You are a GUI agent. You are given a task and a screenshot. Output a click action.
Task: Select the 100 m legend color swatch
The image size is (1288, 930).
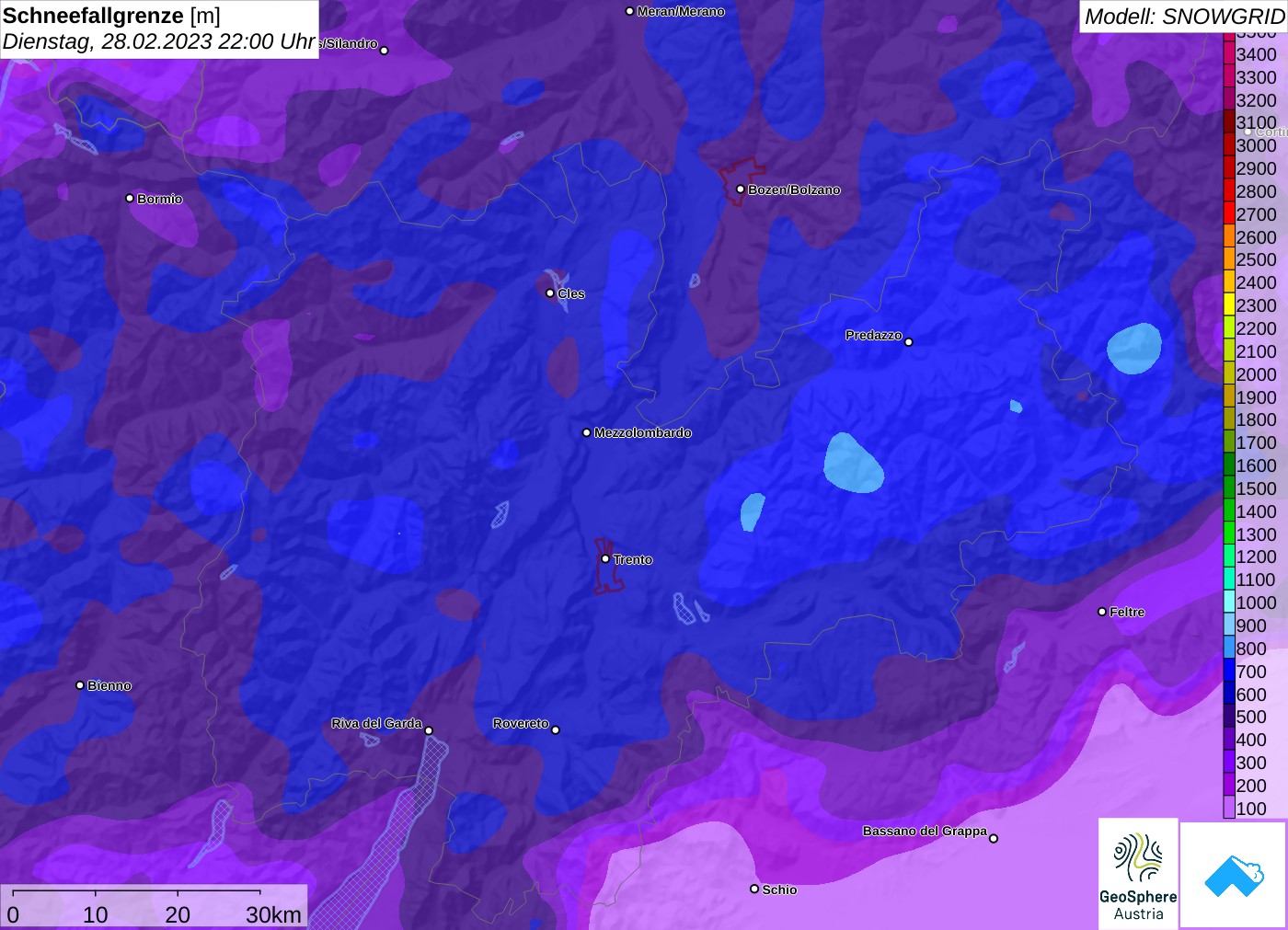pyautogui.click(x=1229, y=809)
